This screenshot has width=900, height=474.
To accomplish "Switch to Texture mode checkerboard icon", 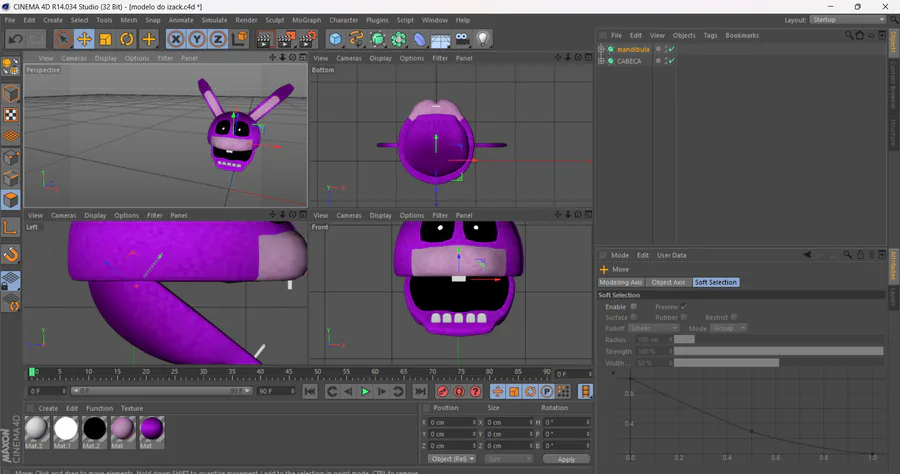I will [x=11, y=115].
